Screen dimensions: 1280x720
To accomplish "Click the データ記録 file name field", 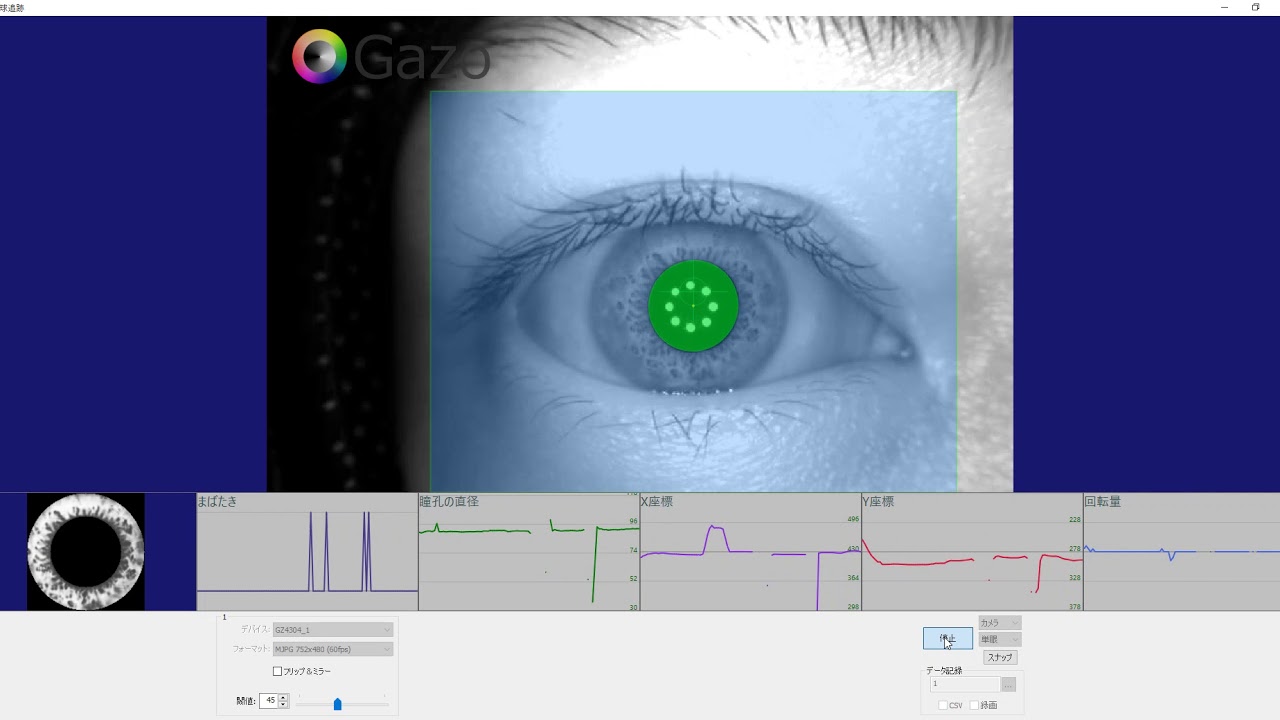I will (x=965, y=684).
